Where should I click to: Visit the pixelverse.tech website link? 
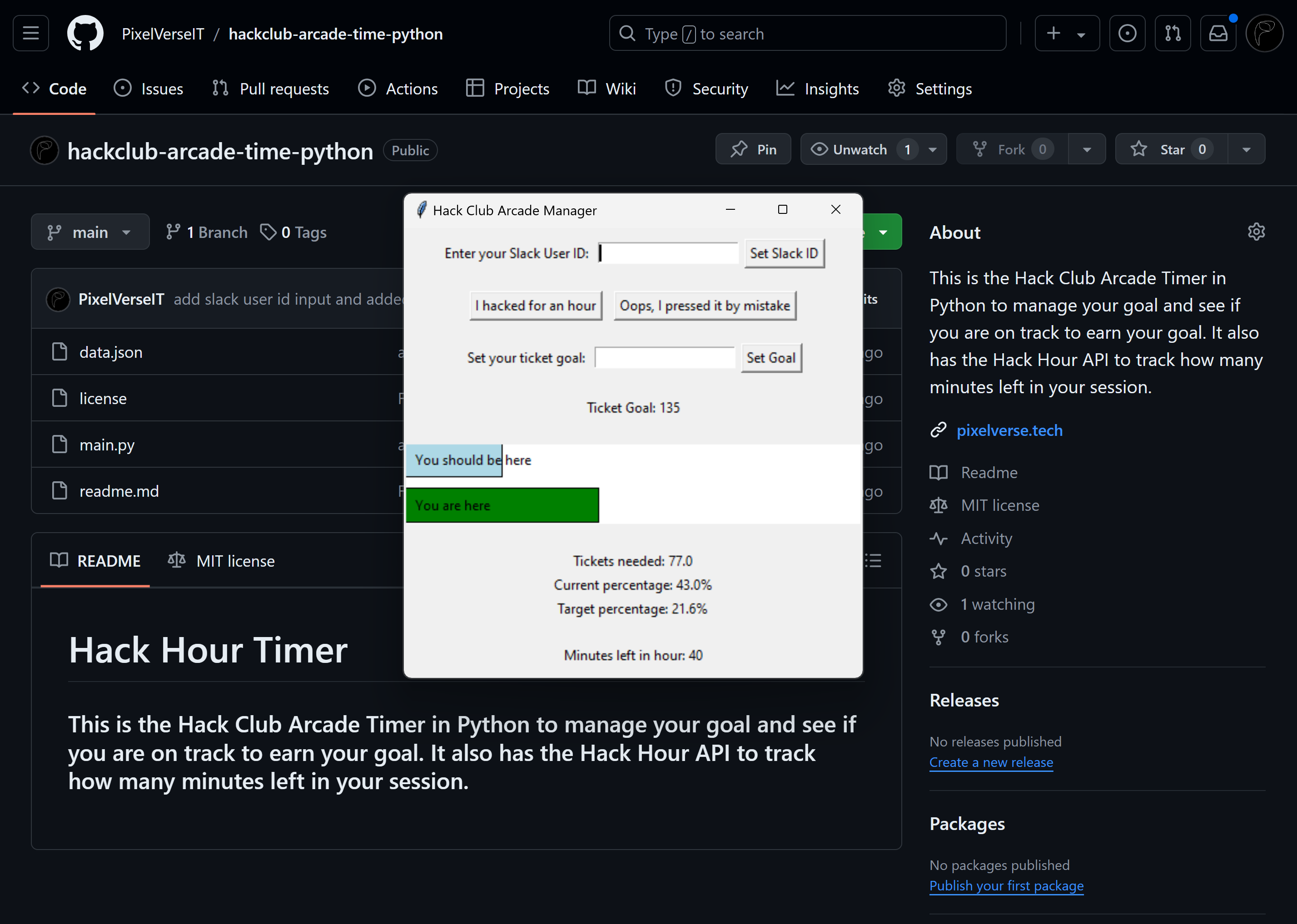1009,430
